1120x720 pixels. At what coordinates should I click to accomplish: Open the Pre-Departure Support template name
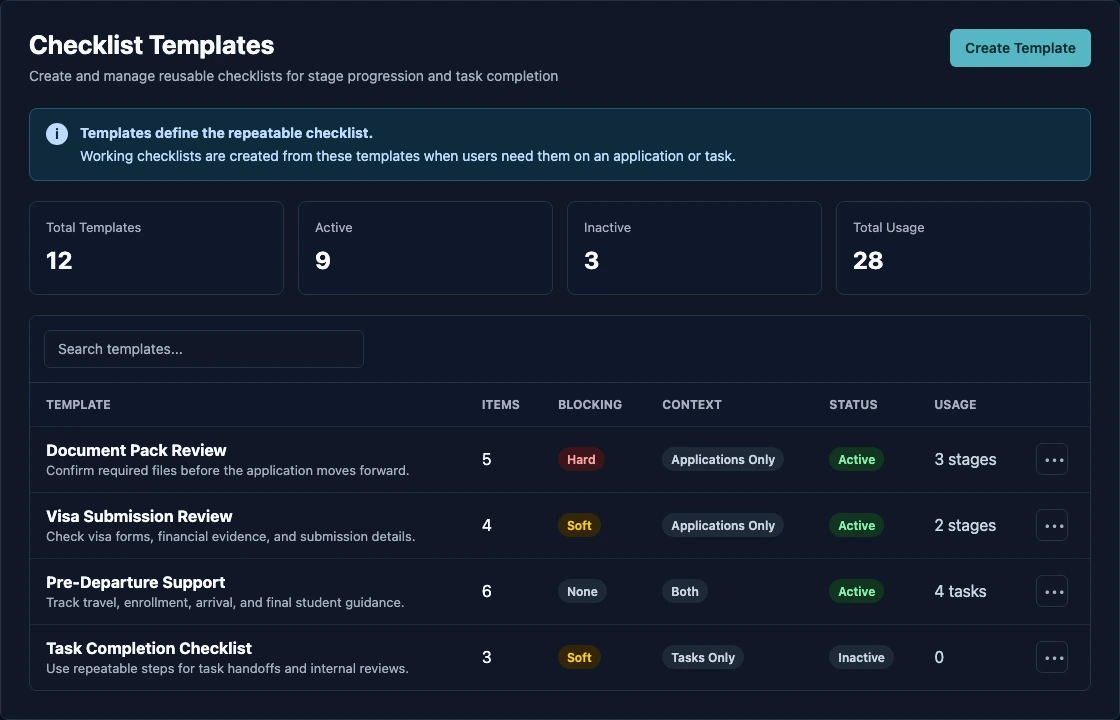(136, 582)
